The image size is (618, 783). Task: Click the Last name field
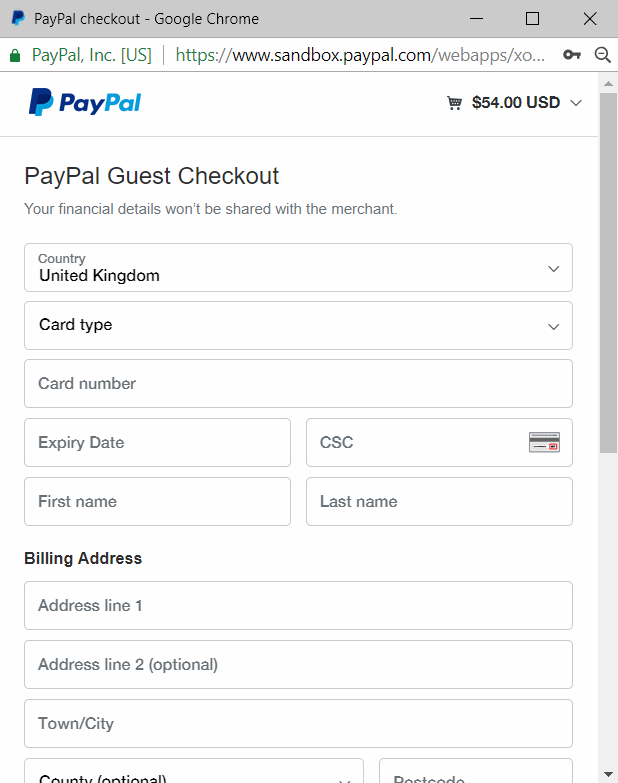coord(439,502)
